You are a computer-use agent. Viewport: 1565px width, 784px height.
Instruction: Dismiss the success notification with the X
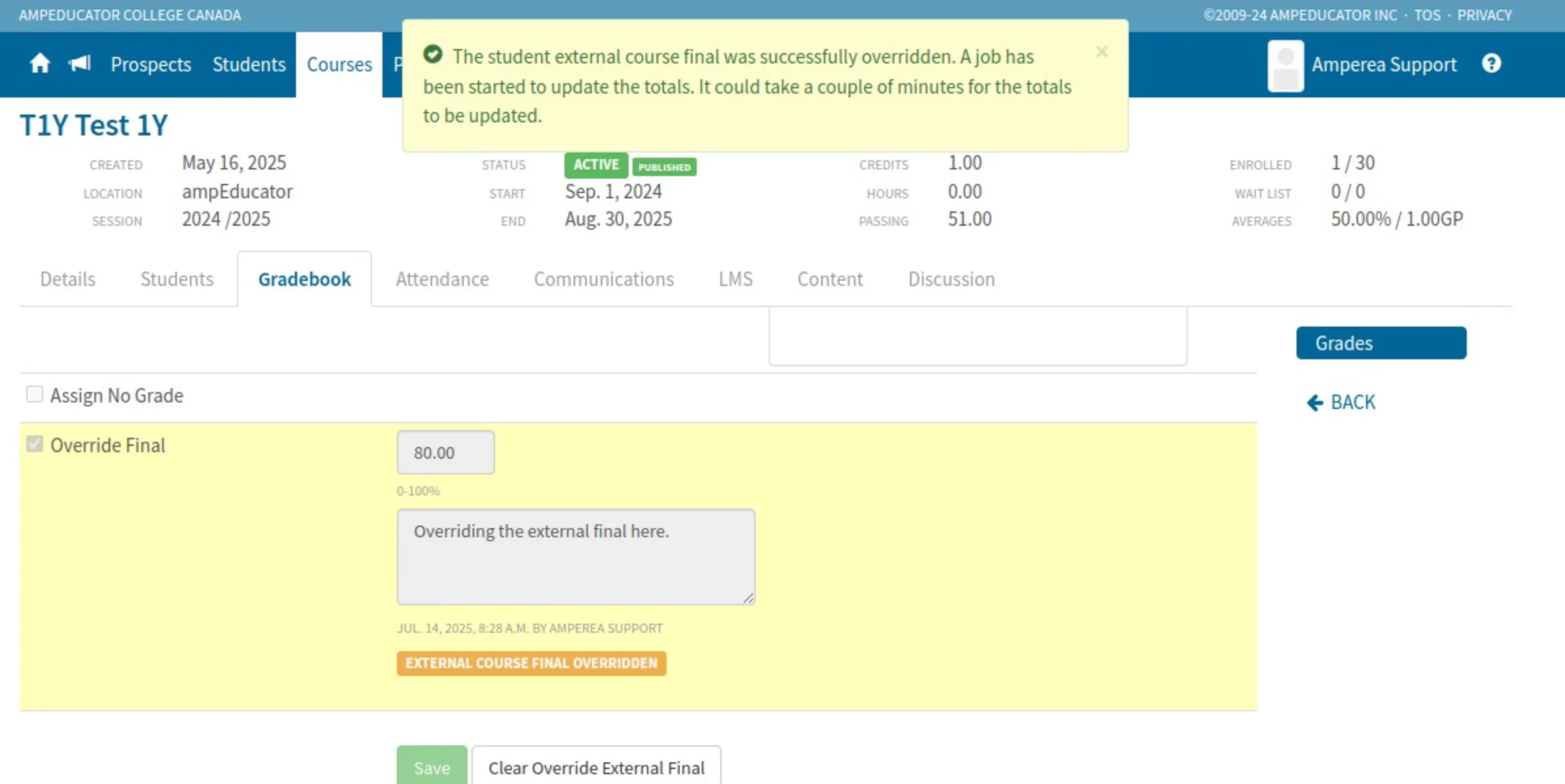(1102, 52)
